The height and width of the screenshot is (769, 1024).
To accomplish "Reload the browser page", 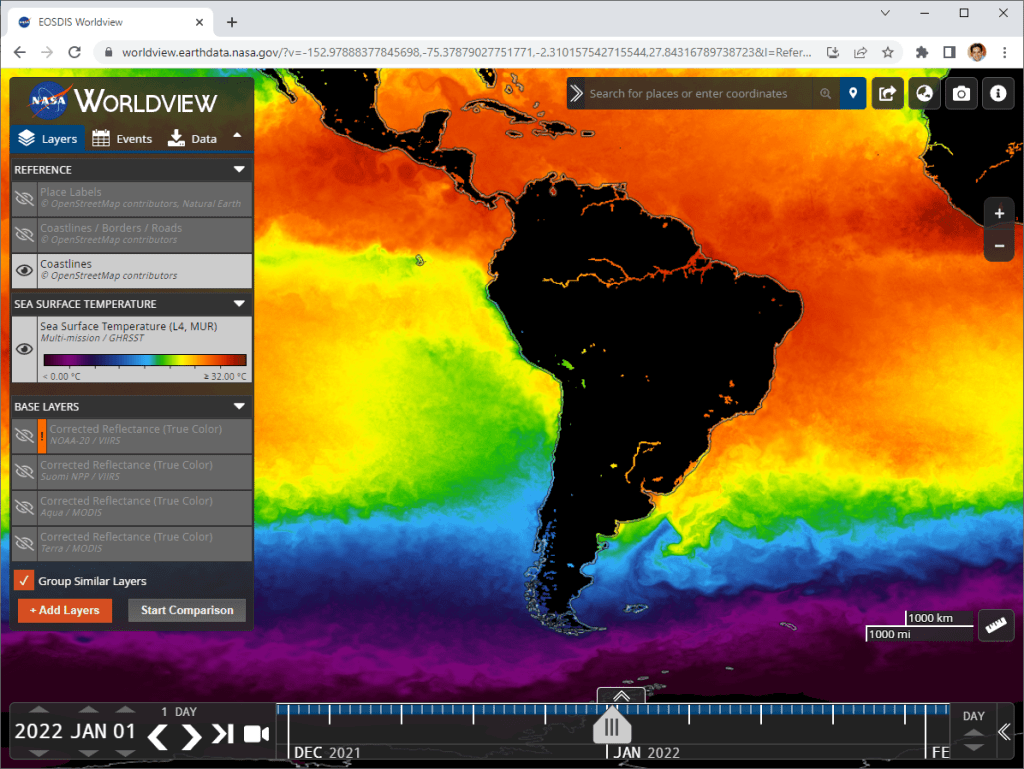I will [x=74, y=52].
